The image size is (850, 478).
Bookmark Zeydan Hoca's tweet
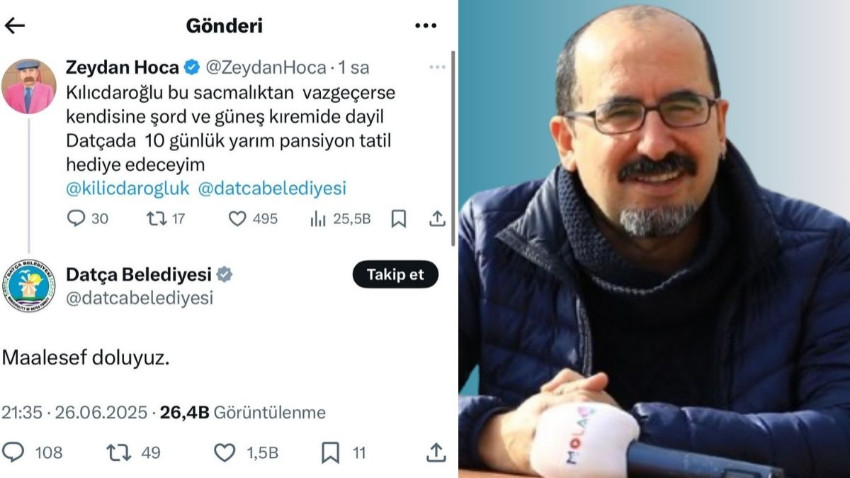pyautogui.click(x=398, y=219)
